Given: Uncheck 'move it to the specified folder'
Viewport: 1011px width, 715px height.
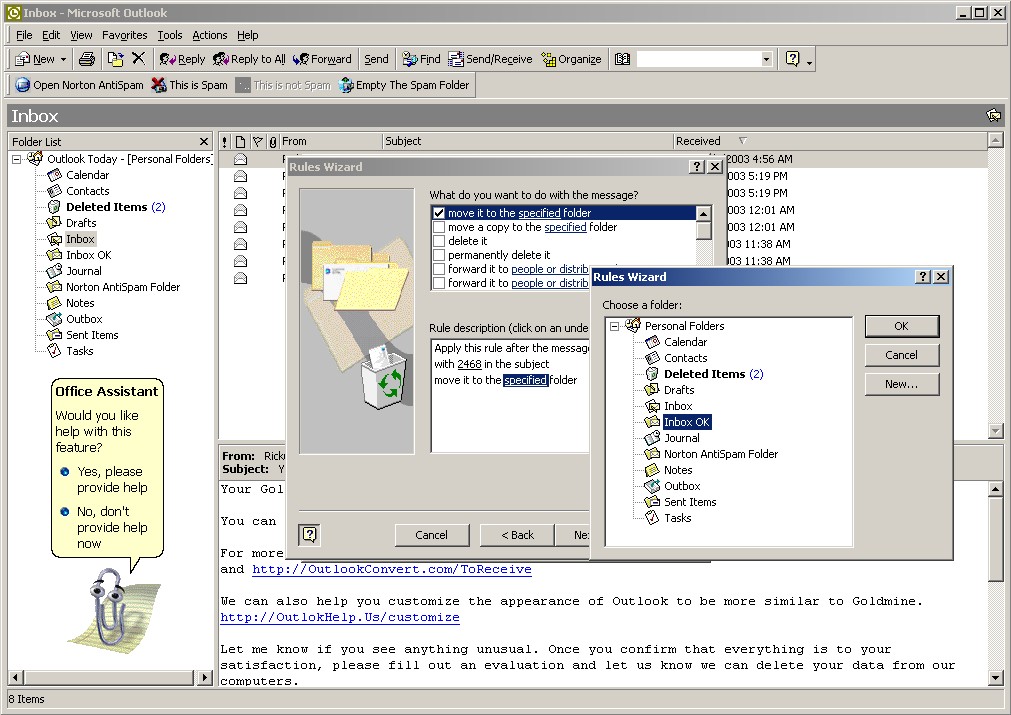Looking at the screenshot, I should 439,213.
